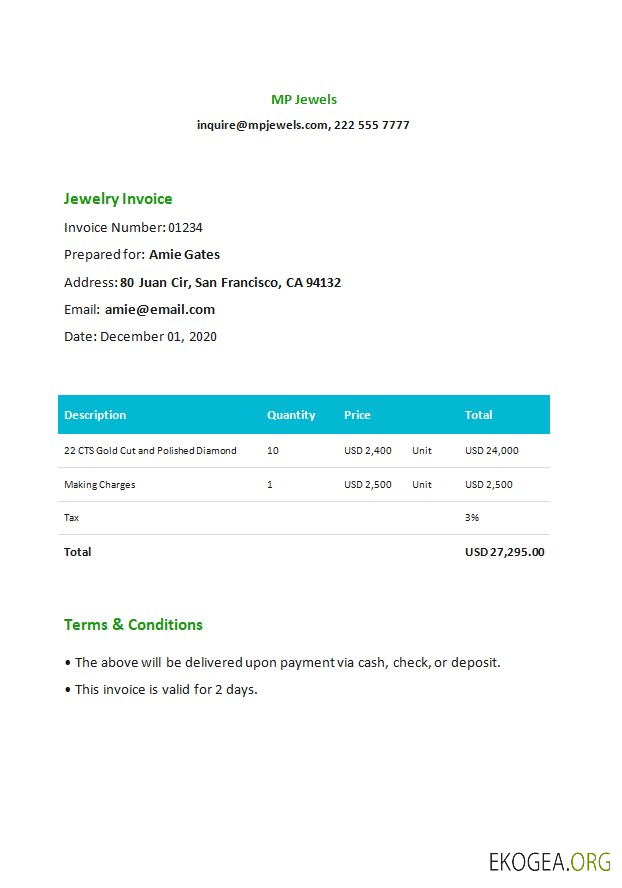The height and width of the screenshot is (888, 622).
Task: Click the December 01, 2020 date
Action: click(x=158, y=337)
